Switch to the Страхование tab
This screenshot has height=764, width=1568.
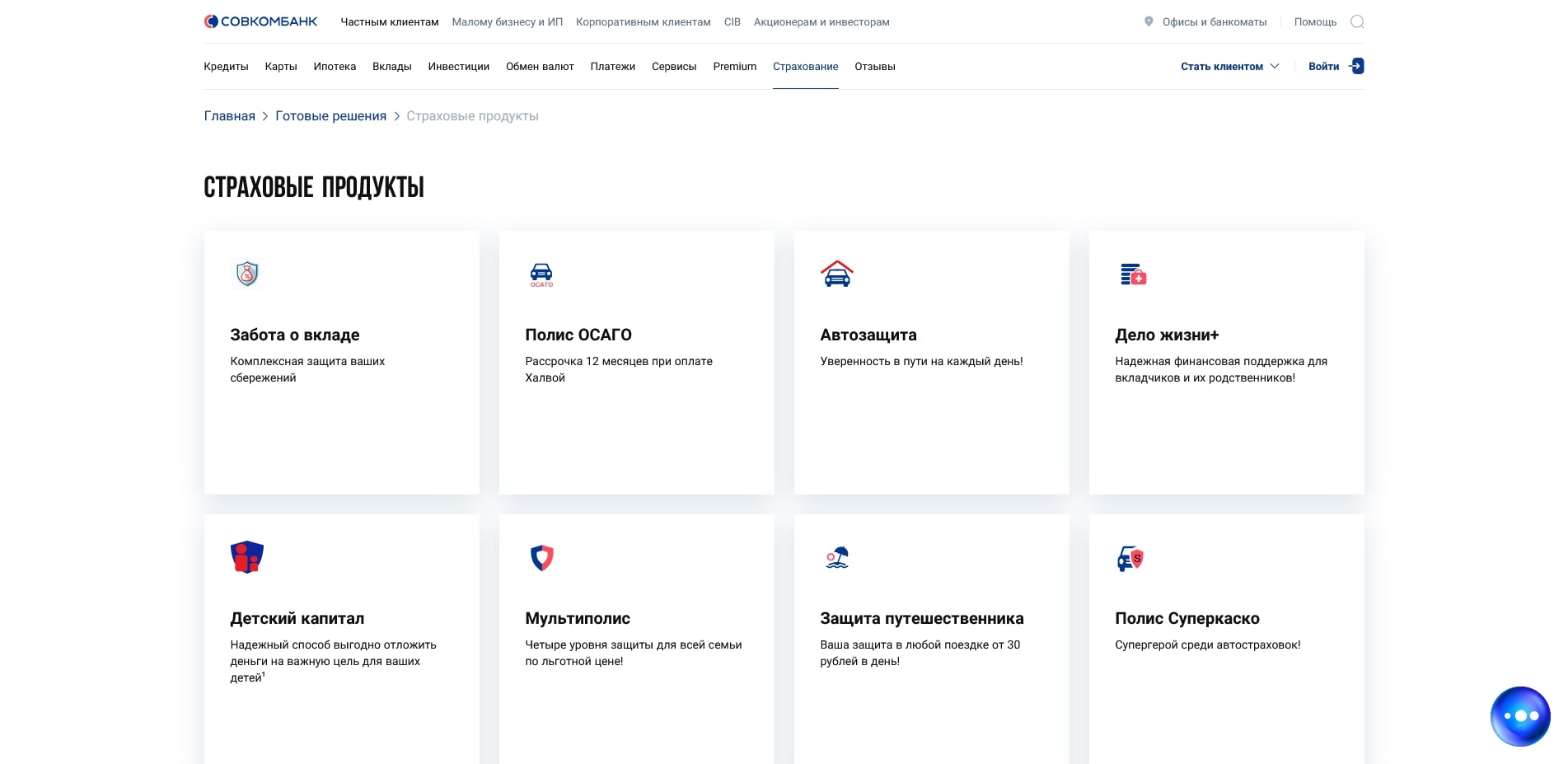tap(805, 66)
